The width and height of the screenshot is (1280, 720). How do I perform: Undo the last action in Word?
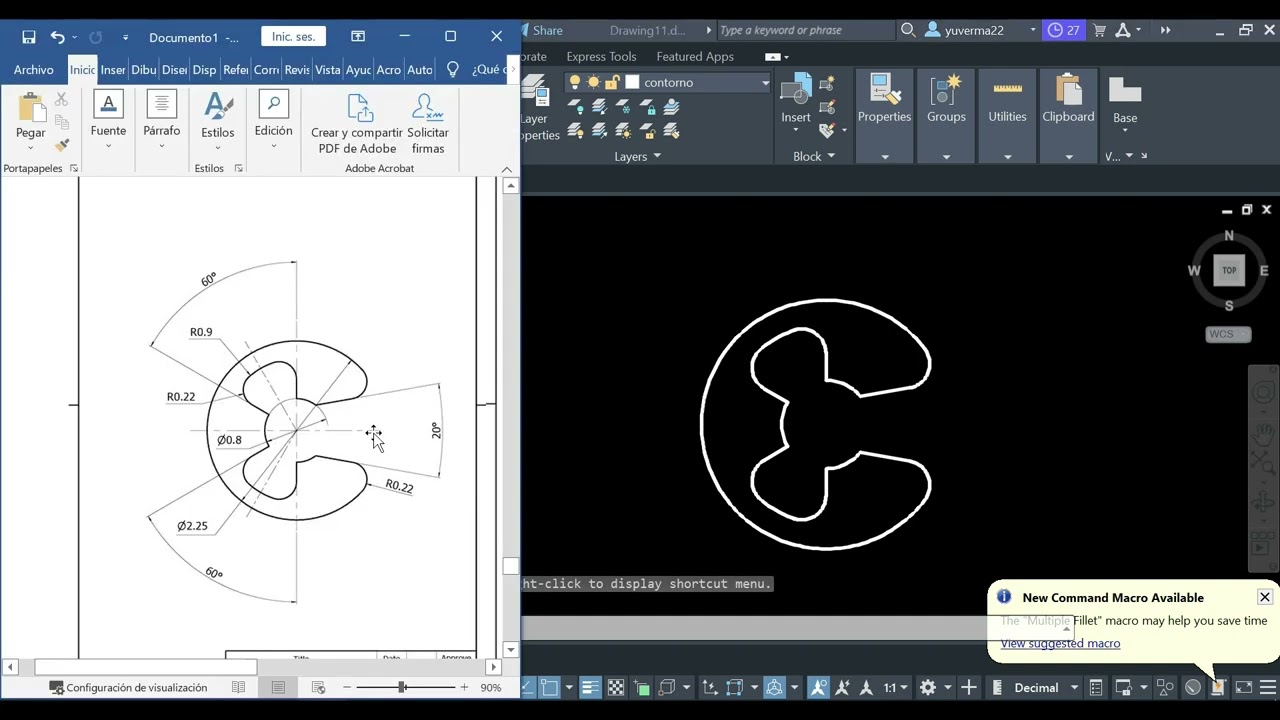57,37
